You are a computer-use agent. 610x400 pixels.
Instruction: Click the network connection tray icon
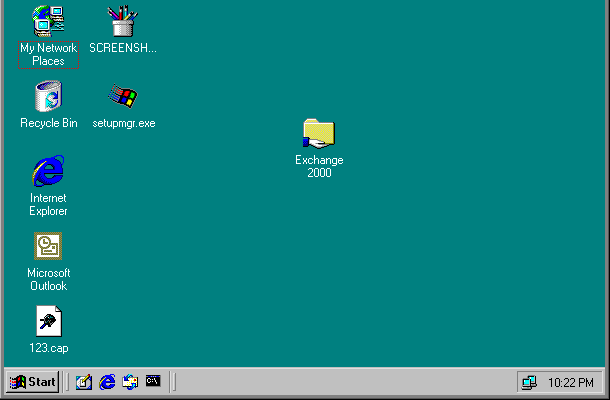[529, 382]
